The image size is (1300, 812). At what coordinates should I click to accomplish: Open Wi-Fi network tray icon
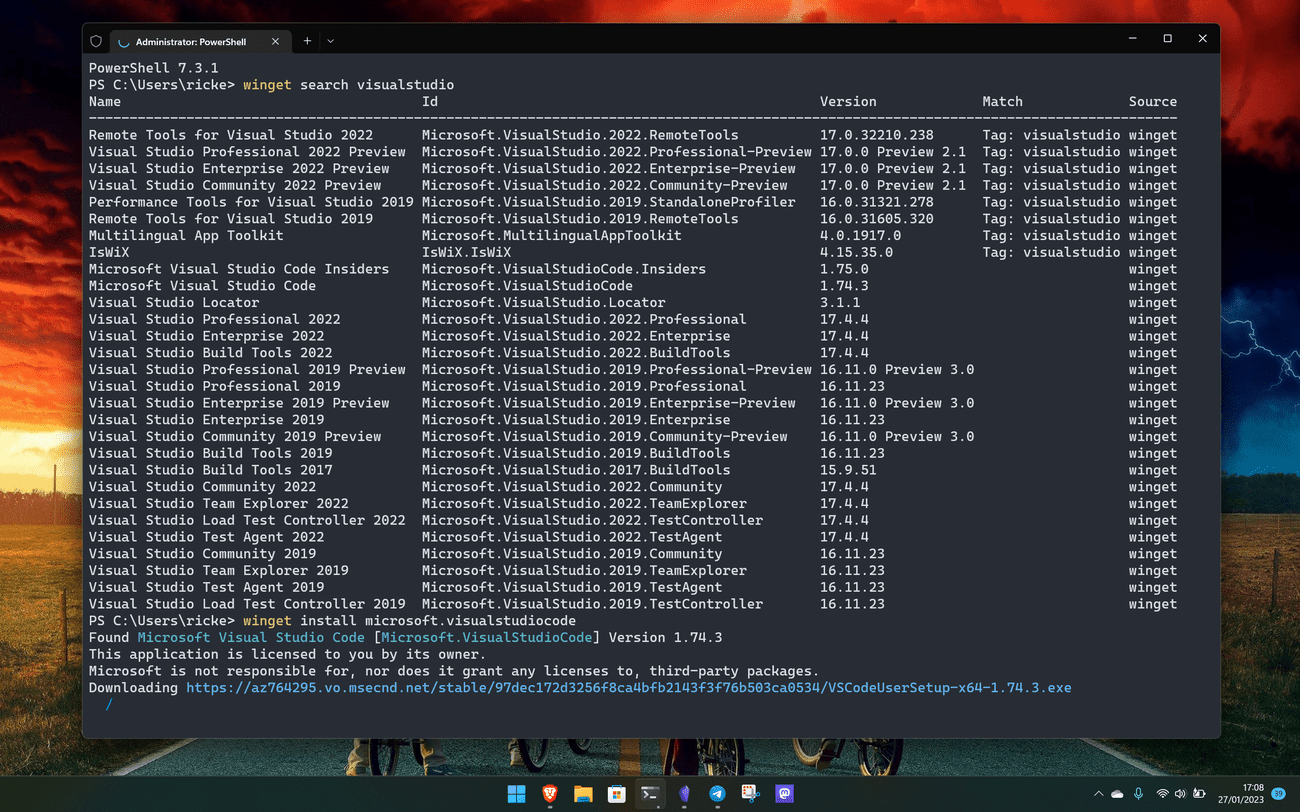click(1163, 794)
